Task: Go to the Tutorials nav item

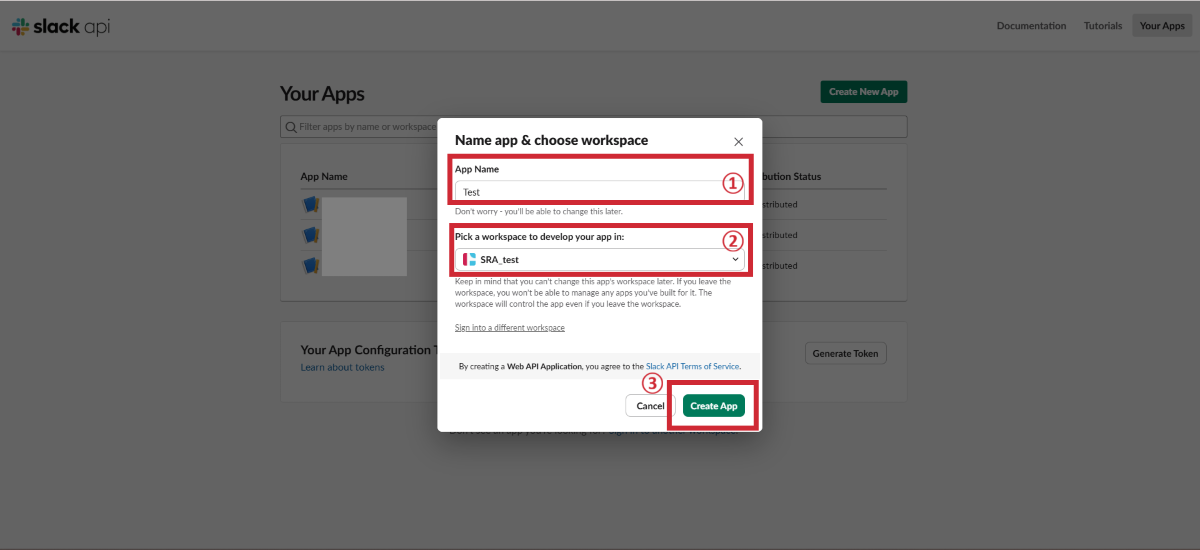Action: [1102, 26]
